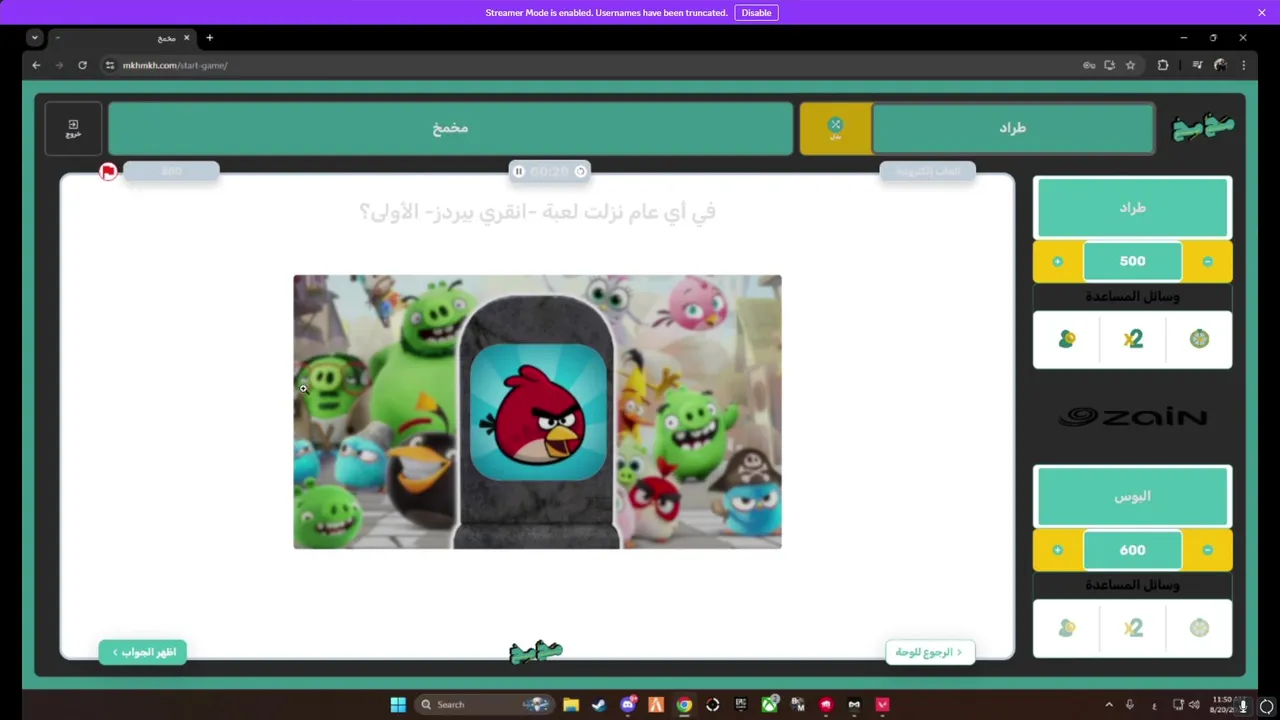This screenshot has width=1280, height=720.
Task: Click the site info icon in address bar
Action: coord(110,65)
